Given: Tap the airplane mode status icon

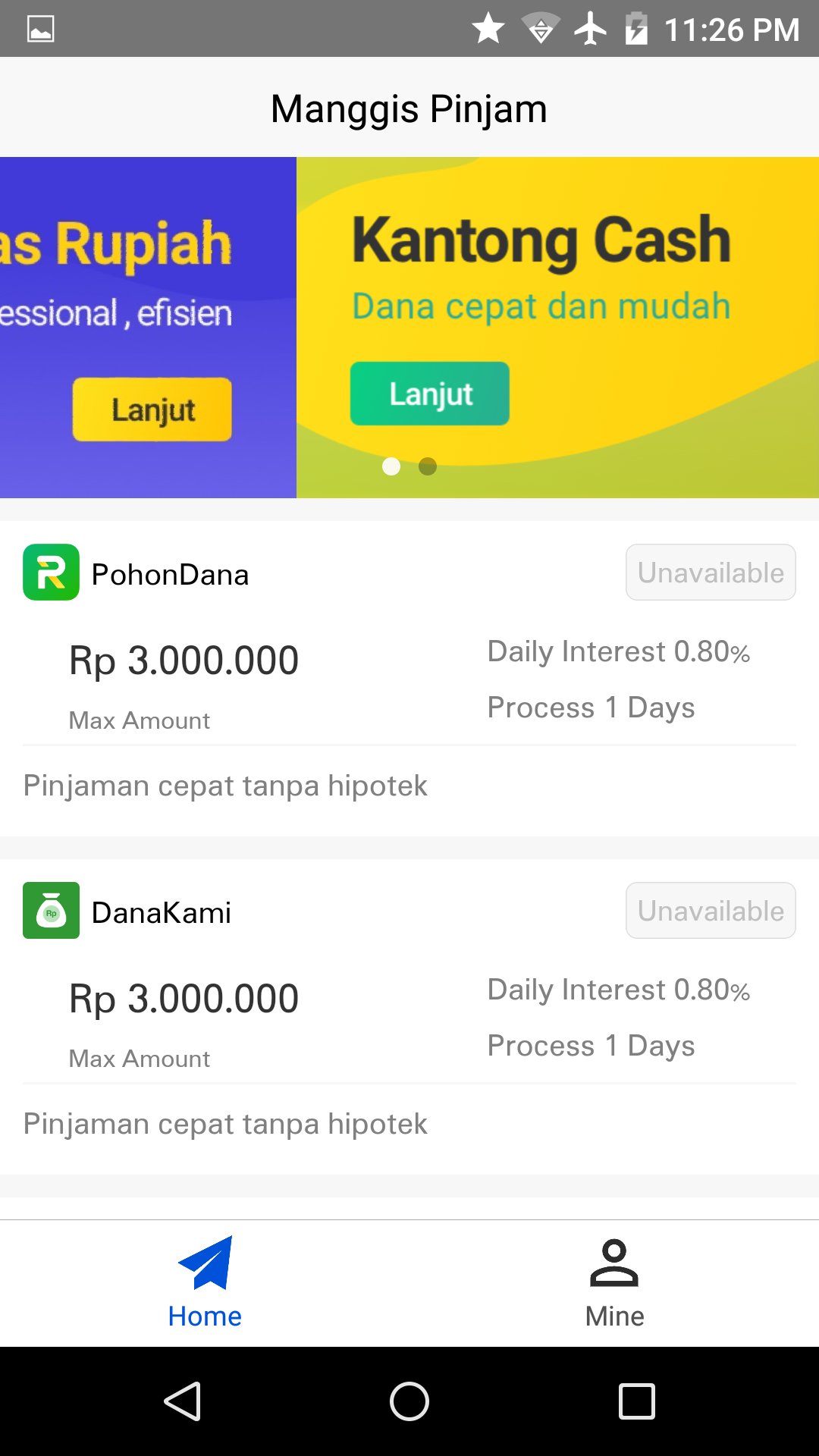Looking at the screenshot, I should pos(590,29).
